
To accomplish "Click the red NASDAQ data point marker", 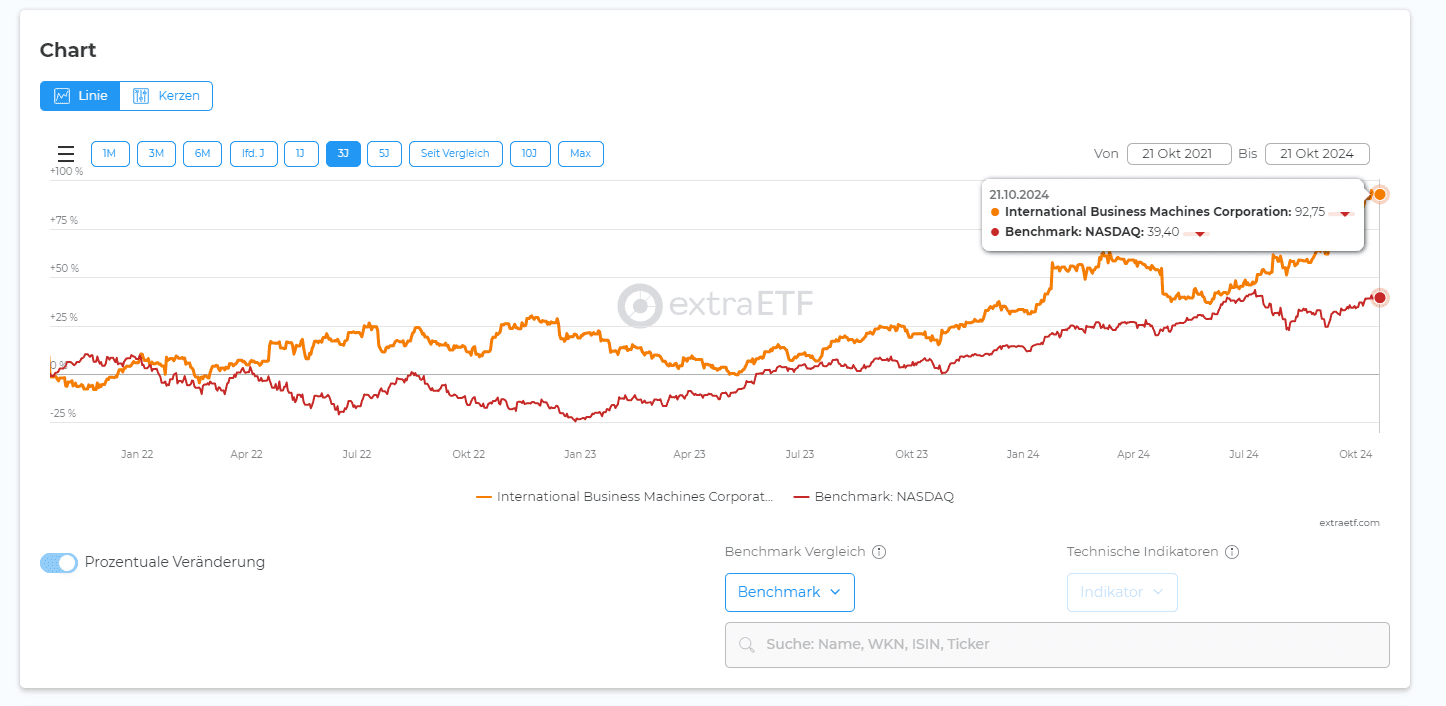I will (1380, 297).
